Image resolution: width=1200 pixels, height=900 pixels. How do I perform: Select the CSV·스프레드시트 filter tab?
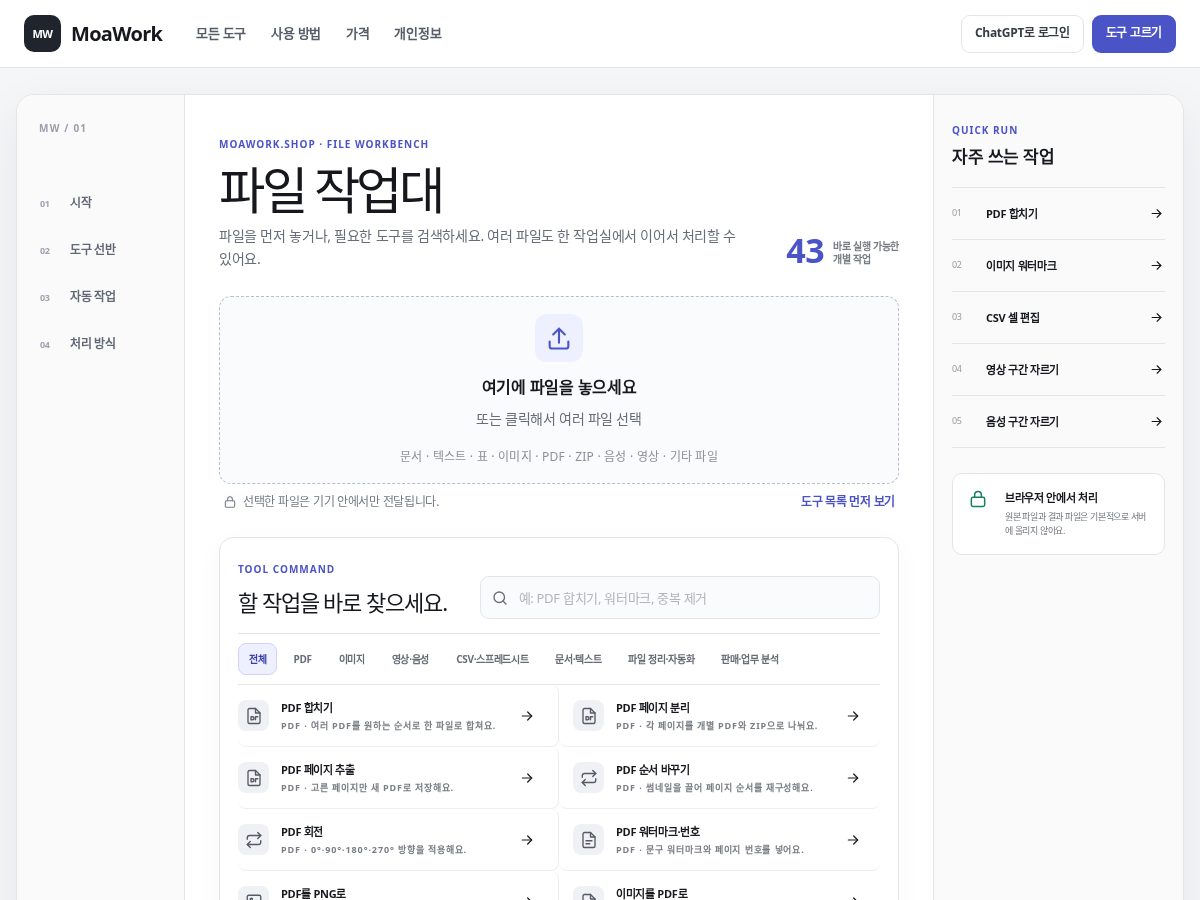pos(493,659)
